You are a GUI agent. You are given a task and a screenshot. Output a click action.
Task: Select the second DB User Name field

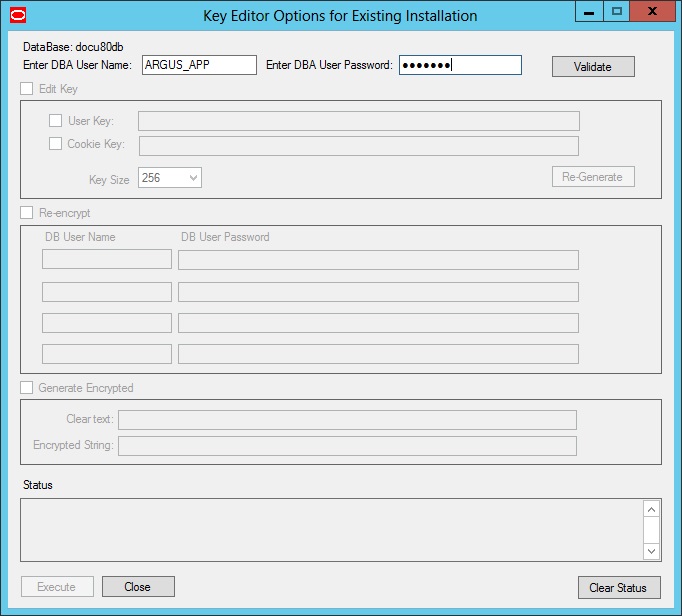[107, 292]
